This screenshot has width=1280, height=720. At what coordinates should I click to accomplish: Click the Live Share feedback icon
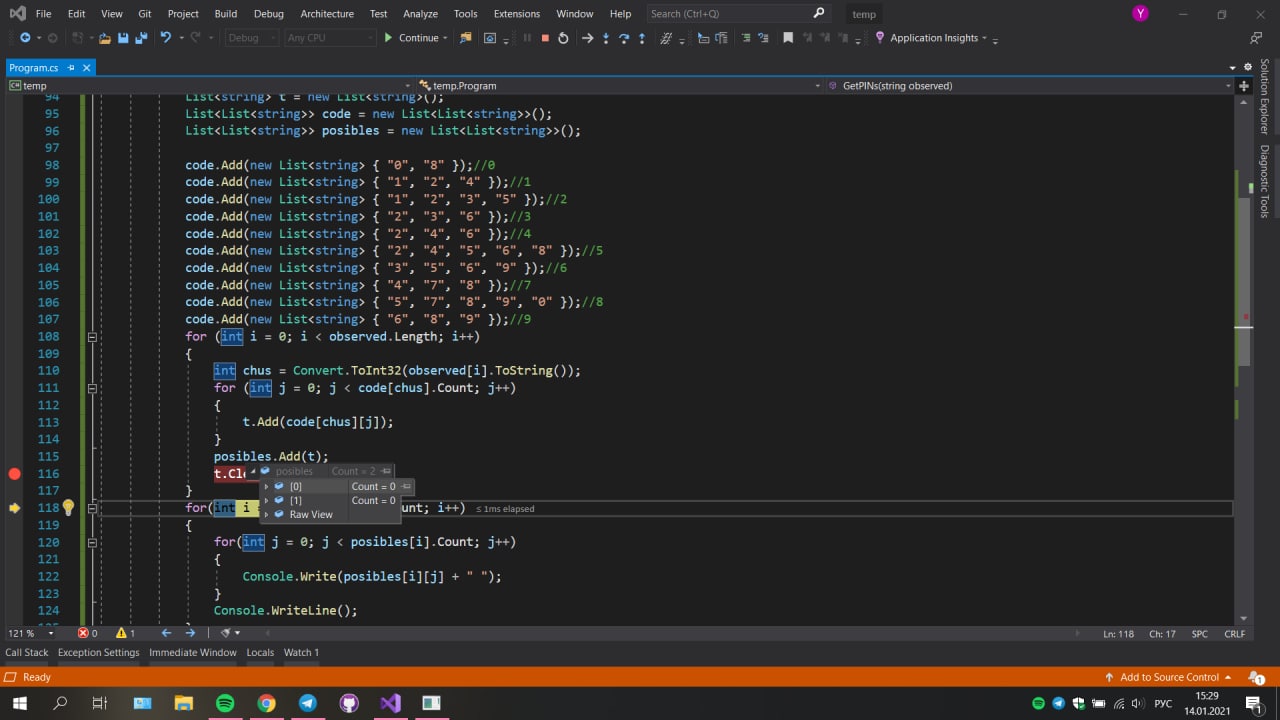1256,38
